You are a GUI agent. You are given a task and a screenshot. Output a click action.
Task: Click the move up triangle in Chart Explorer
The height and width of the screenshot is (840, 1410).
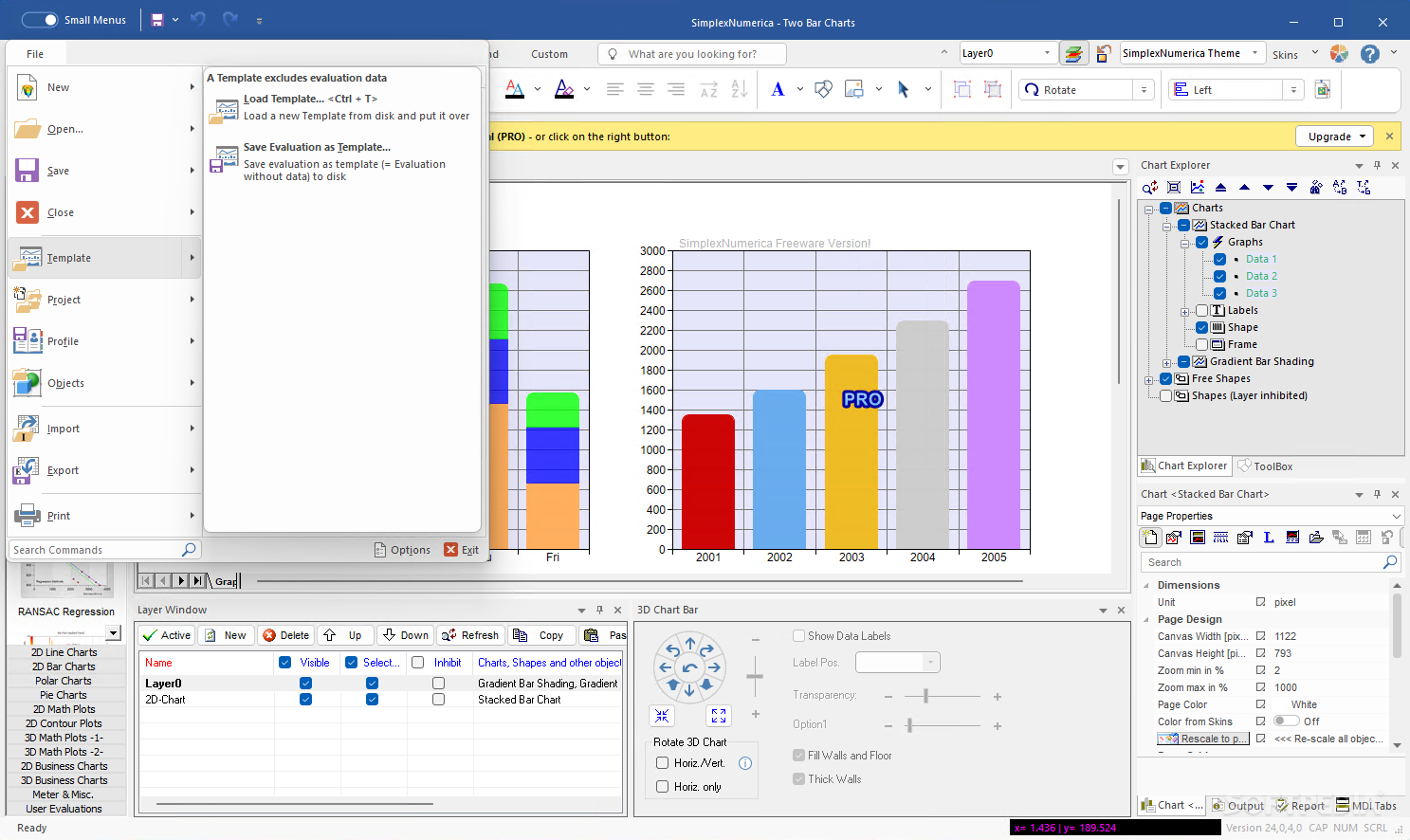(x=1244, y=188)
